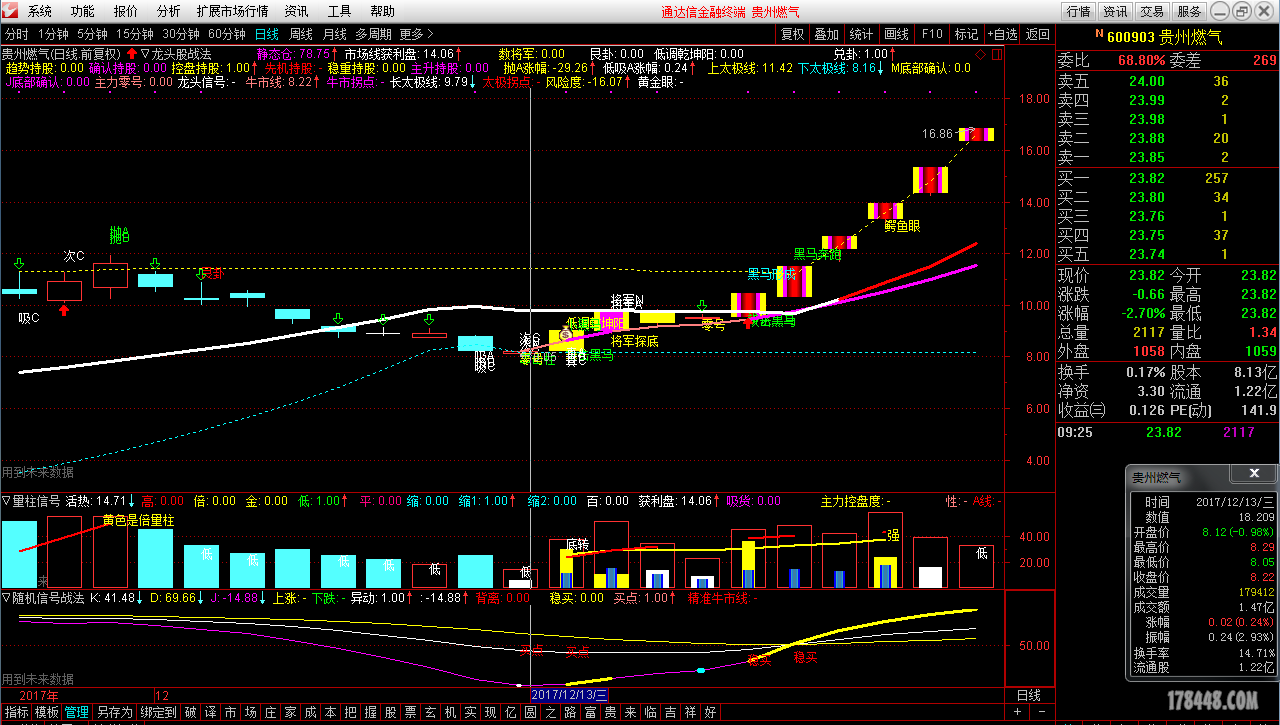Select the 1分钟 period tab
The width and height of the screenshot is (1280, 725).
pyautogui.click(x=53, y=34)
